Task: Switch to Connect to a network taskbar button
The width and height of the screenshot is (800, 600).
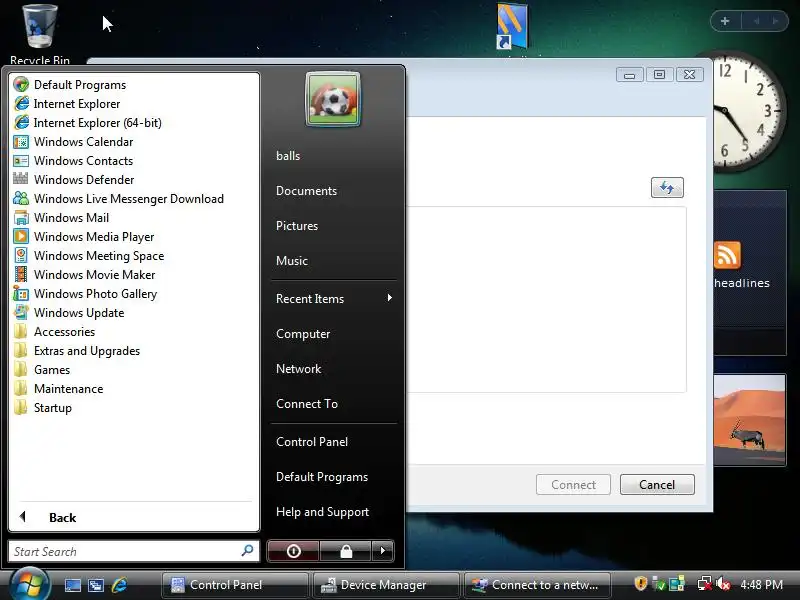Action: (537, 585)
